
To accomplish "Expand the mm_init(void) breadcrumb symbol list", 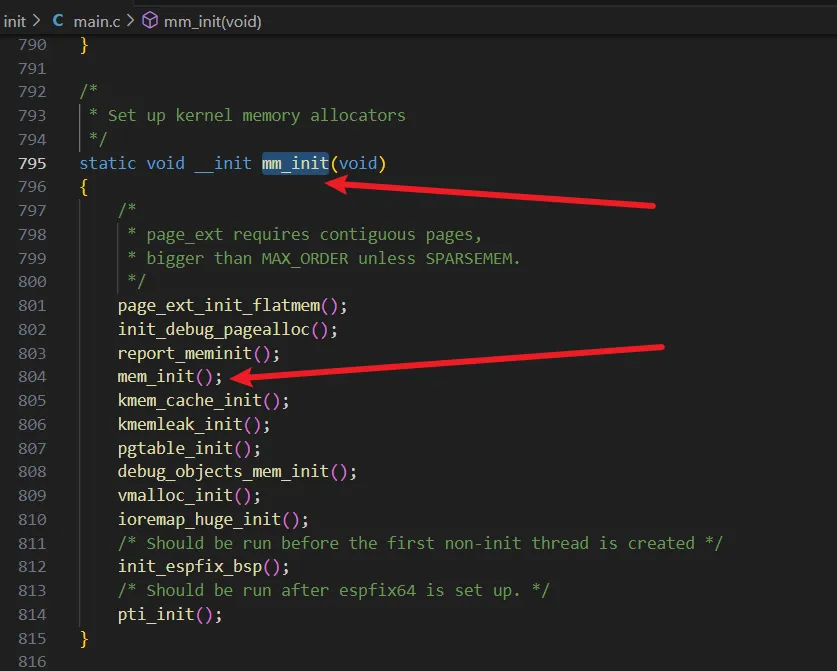I will [214, 21].
